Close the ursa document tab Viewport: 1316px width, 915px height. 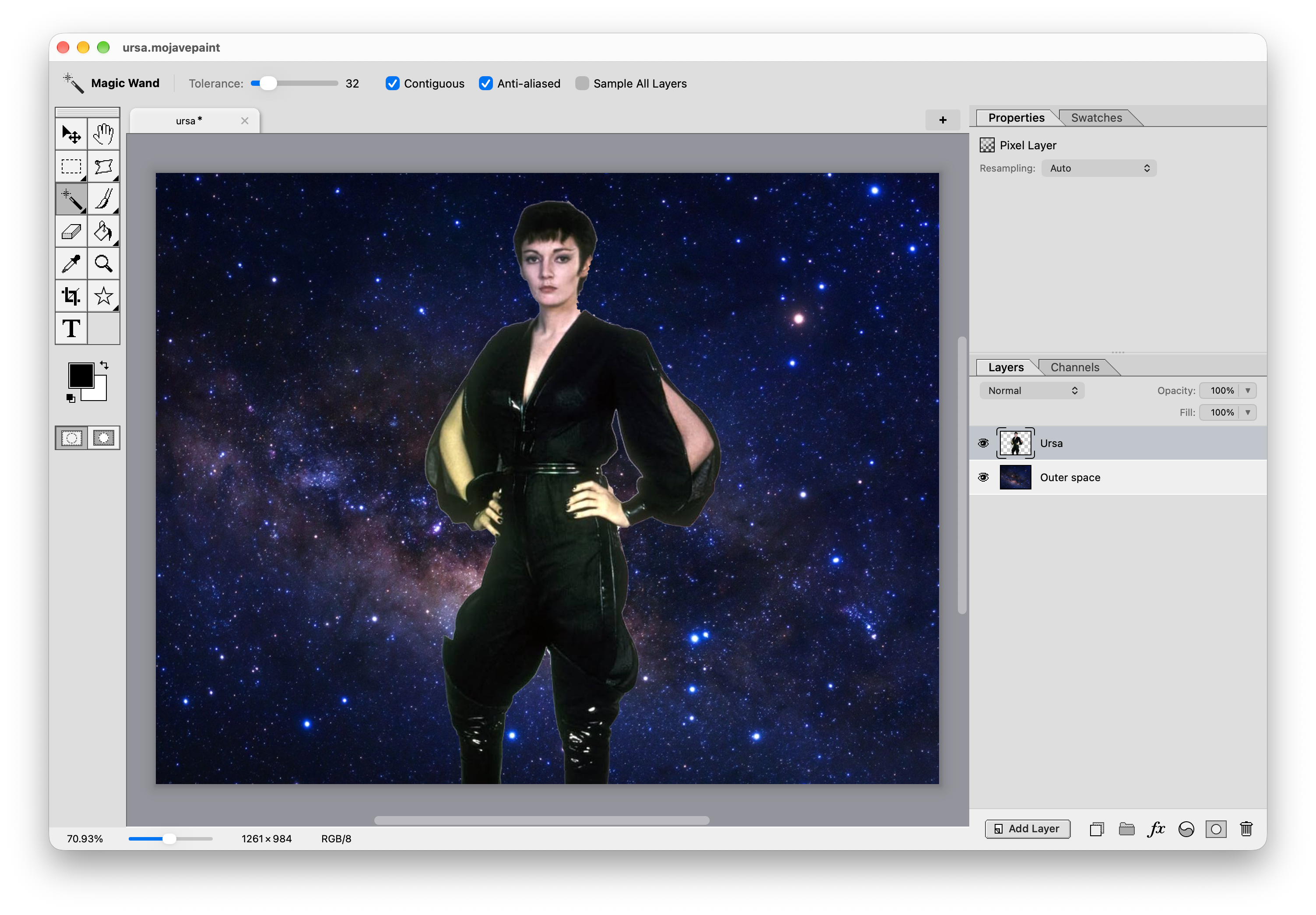245,121
